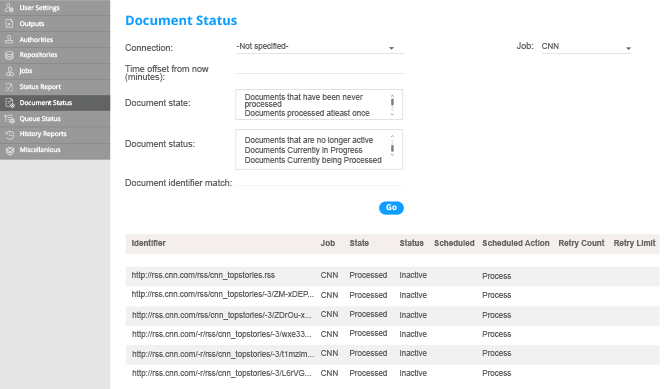Click Process action in the L6rVG row

(496, 373)
